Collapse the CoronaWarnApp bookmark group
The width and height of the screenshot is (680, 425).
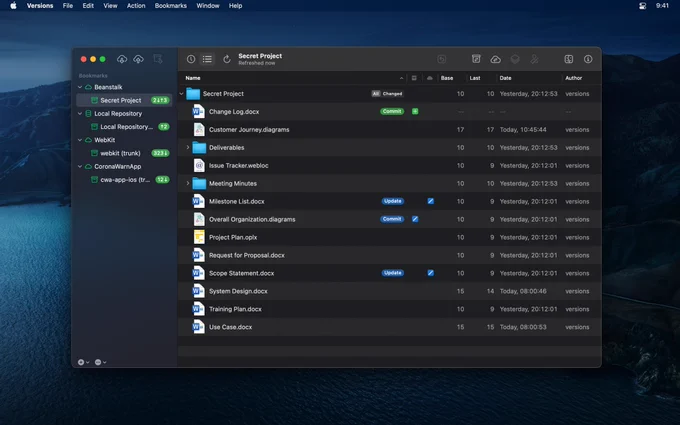click(80, 167)
